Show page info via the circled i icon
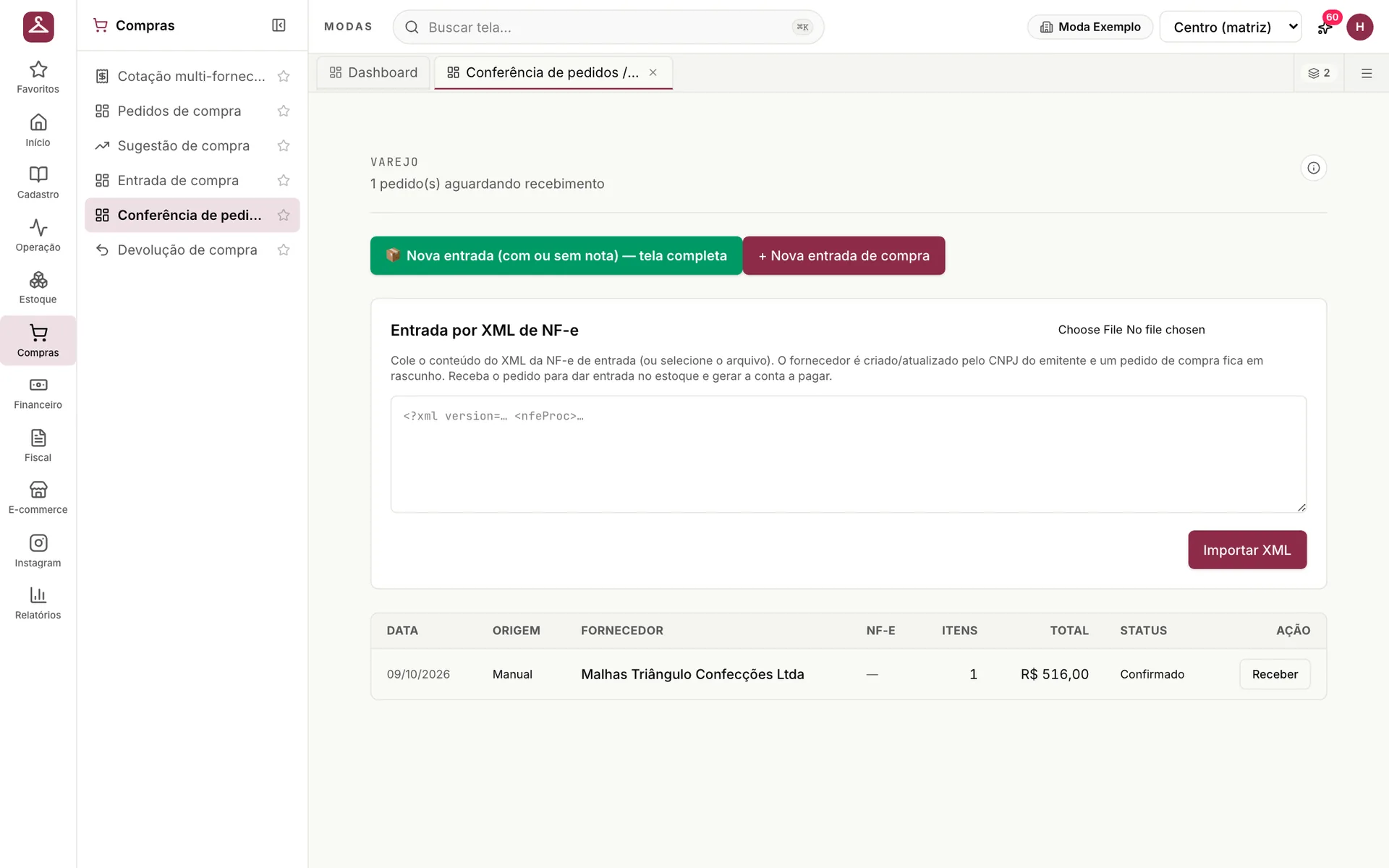The image size is (1389, 868). coord(1314,168)
